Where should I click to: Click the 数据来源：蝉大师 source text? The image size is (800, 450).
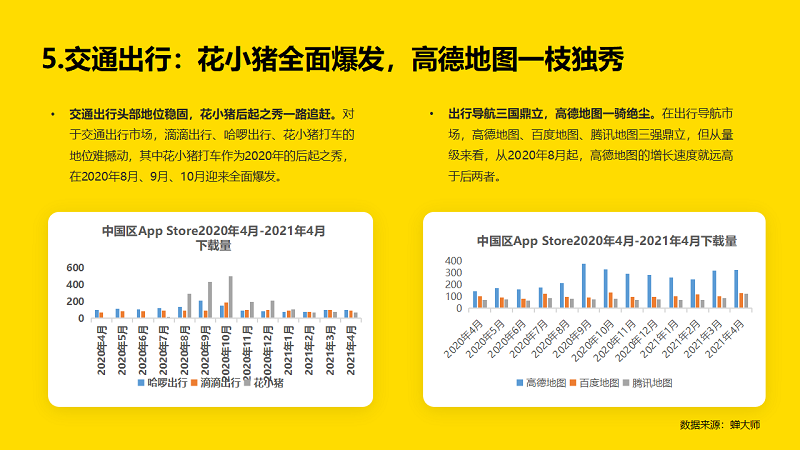(719, 424)
